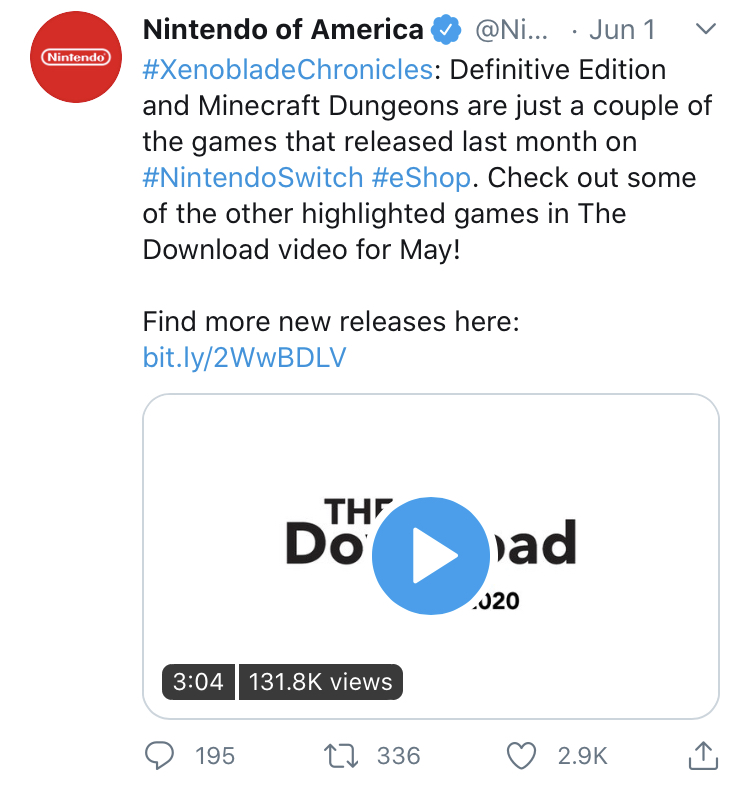Open the share tweet icon
Viewport: 750px width, 791px height.
[x=703, y=755]
